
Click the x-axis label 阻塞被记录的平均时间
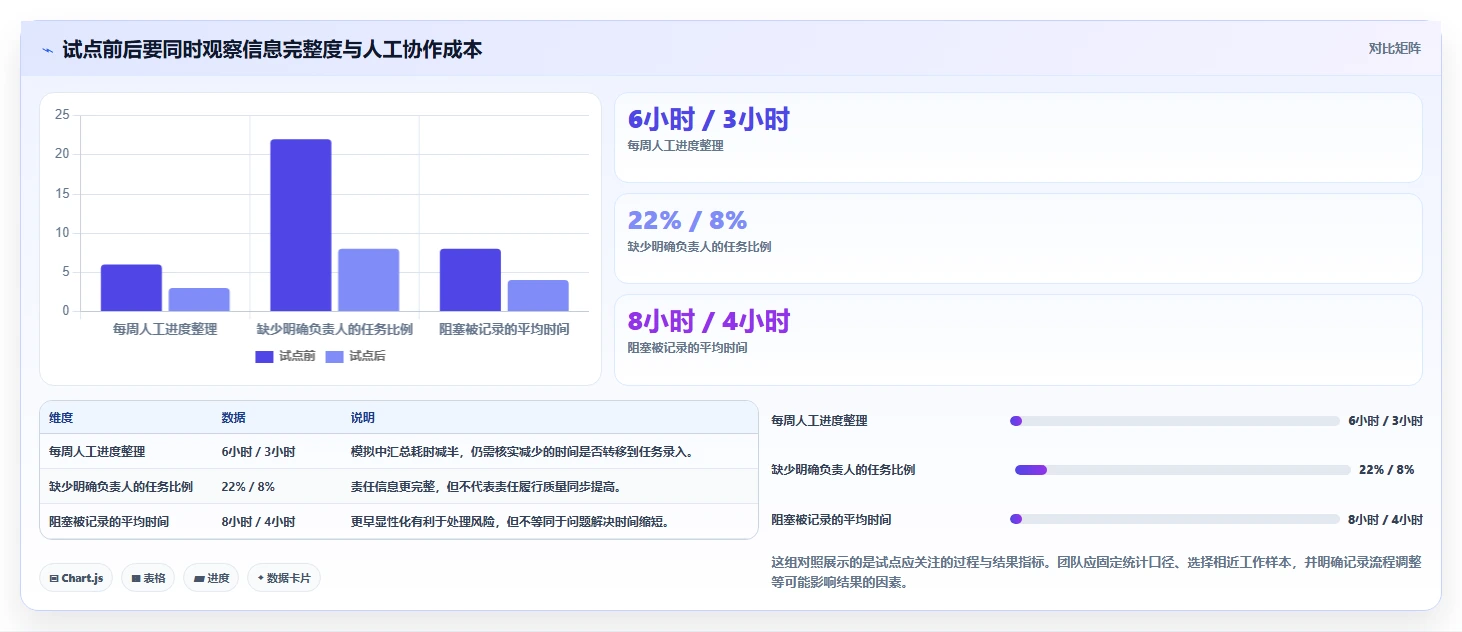[504, 329]
